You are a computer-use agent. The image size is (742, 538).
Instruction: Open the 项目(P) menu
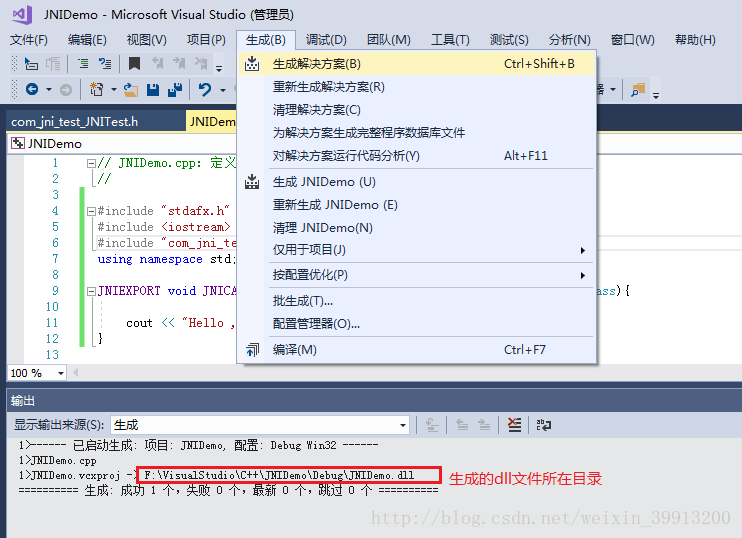tap(206, 40)
